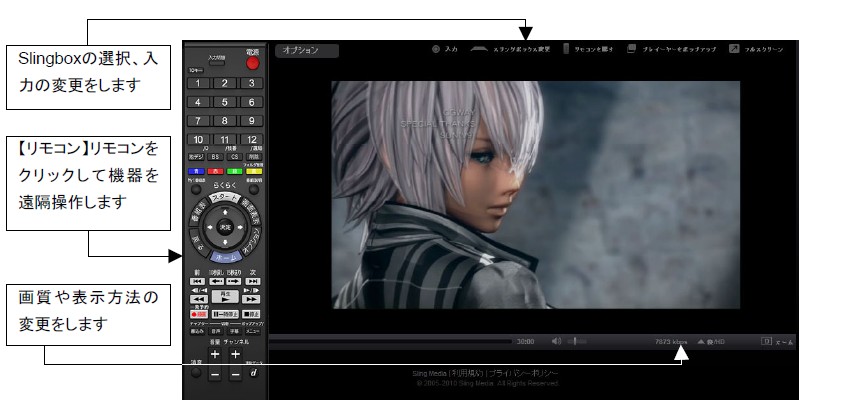
Task: Adjust the player volume slider
Action: pyautogui.click(x=576, y=341)
